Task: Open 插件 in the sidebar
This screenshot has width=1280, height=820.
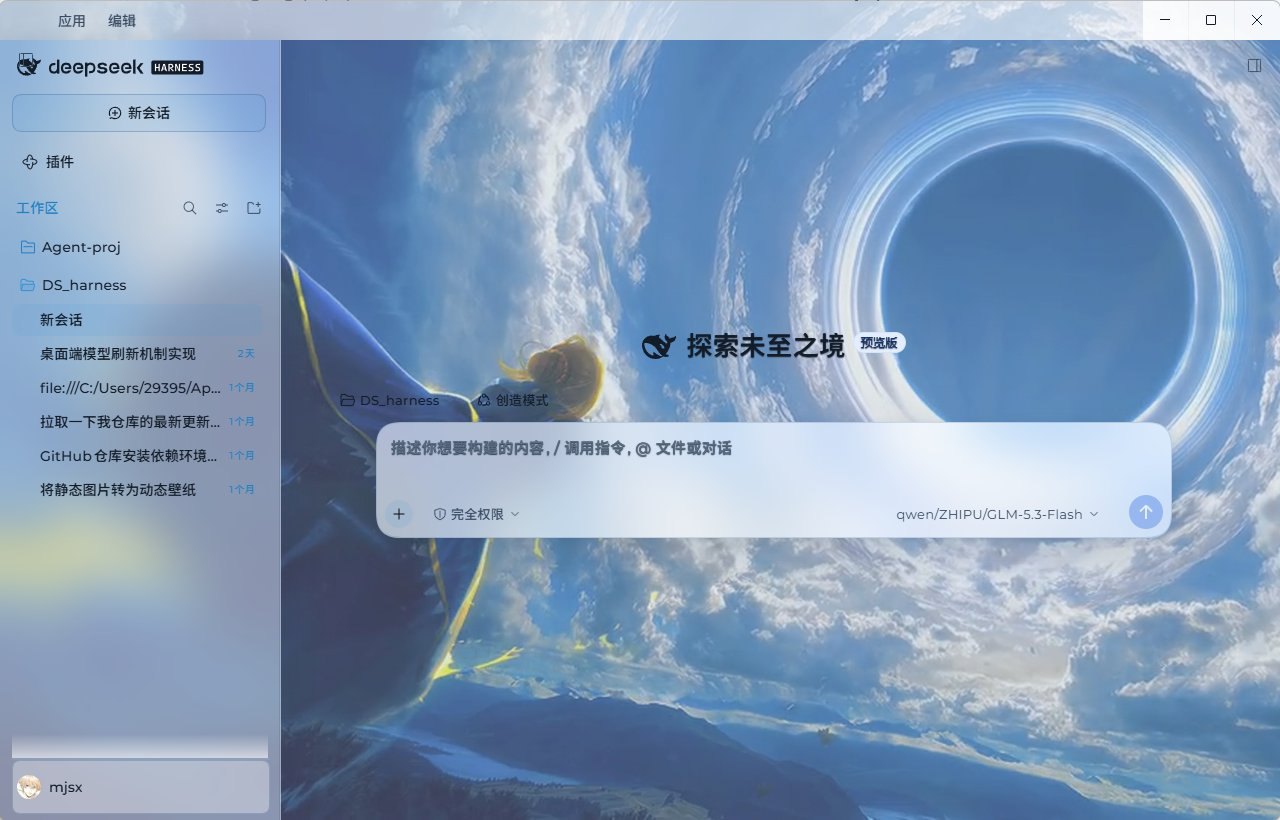Action: click(x=139, y=162)
